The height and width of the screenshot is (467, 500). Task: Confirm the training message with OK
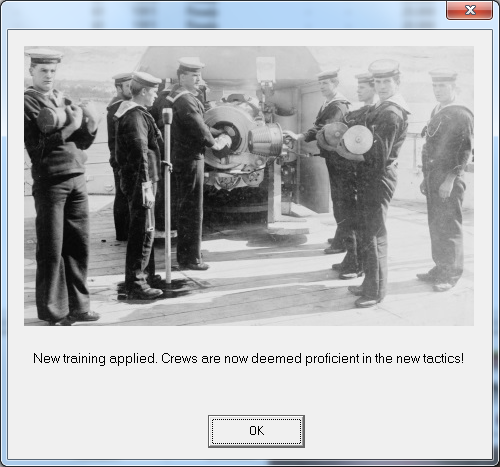coord(256,431)
